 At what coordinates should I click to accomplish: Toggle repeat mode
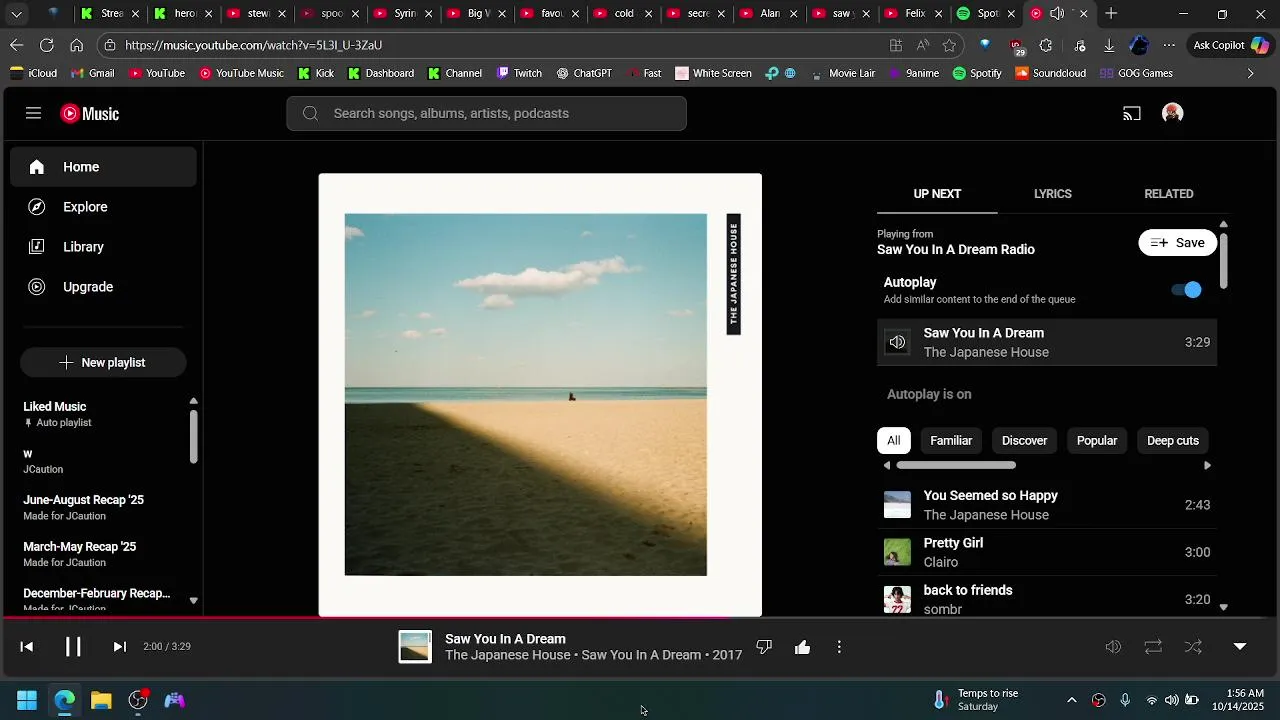click(x=1153, y=647)
